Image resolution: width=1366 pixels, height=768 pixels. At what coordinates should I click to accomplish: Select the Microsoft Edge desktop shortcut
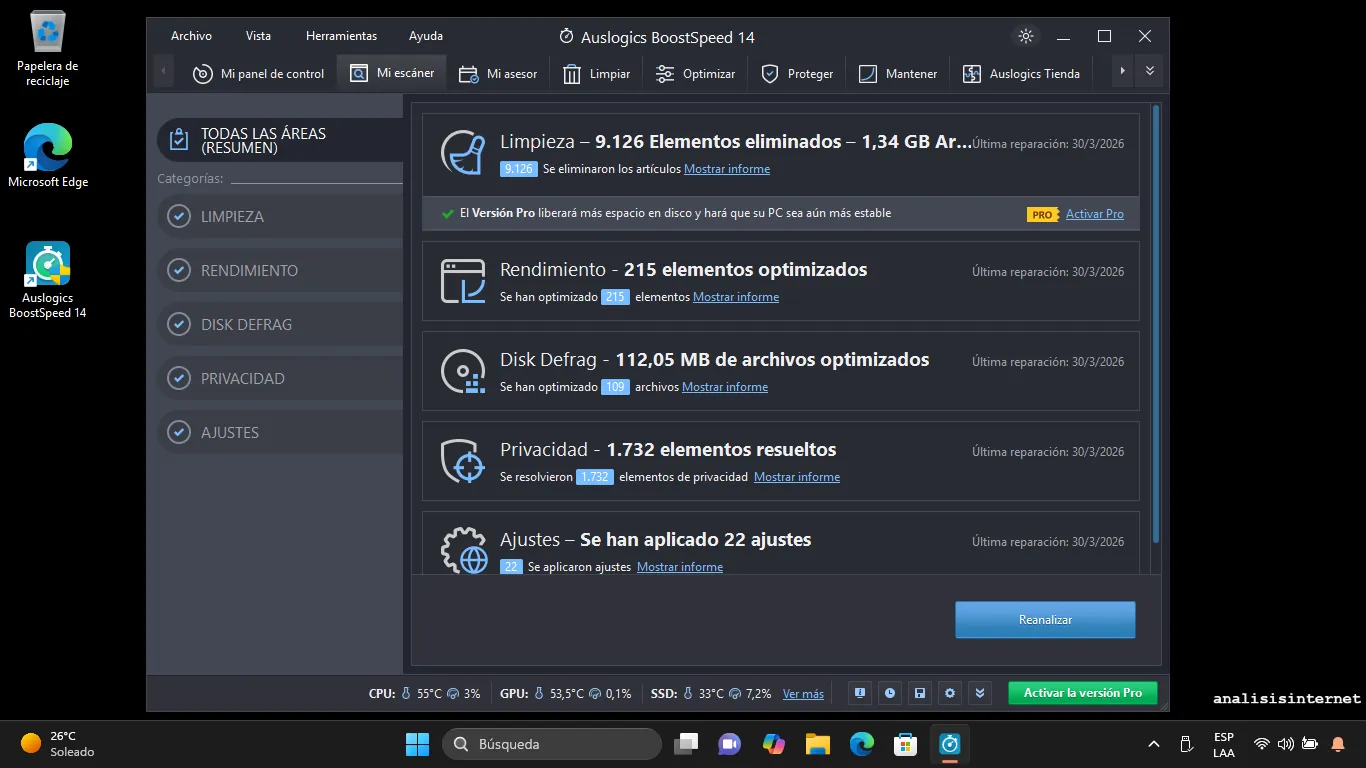[48, 155]
